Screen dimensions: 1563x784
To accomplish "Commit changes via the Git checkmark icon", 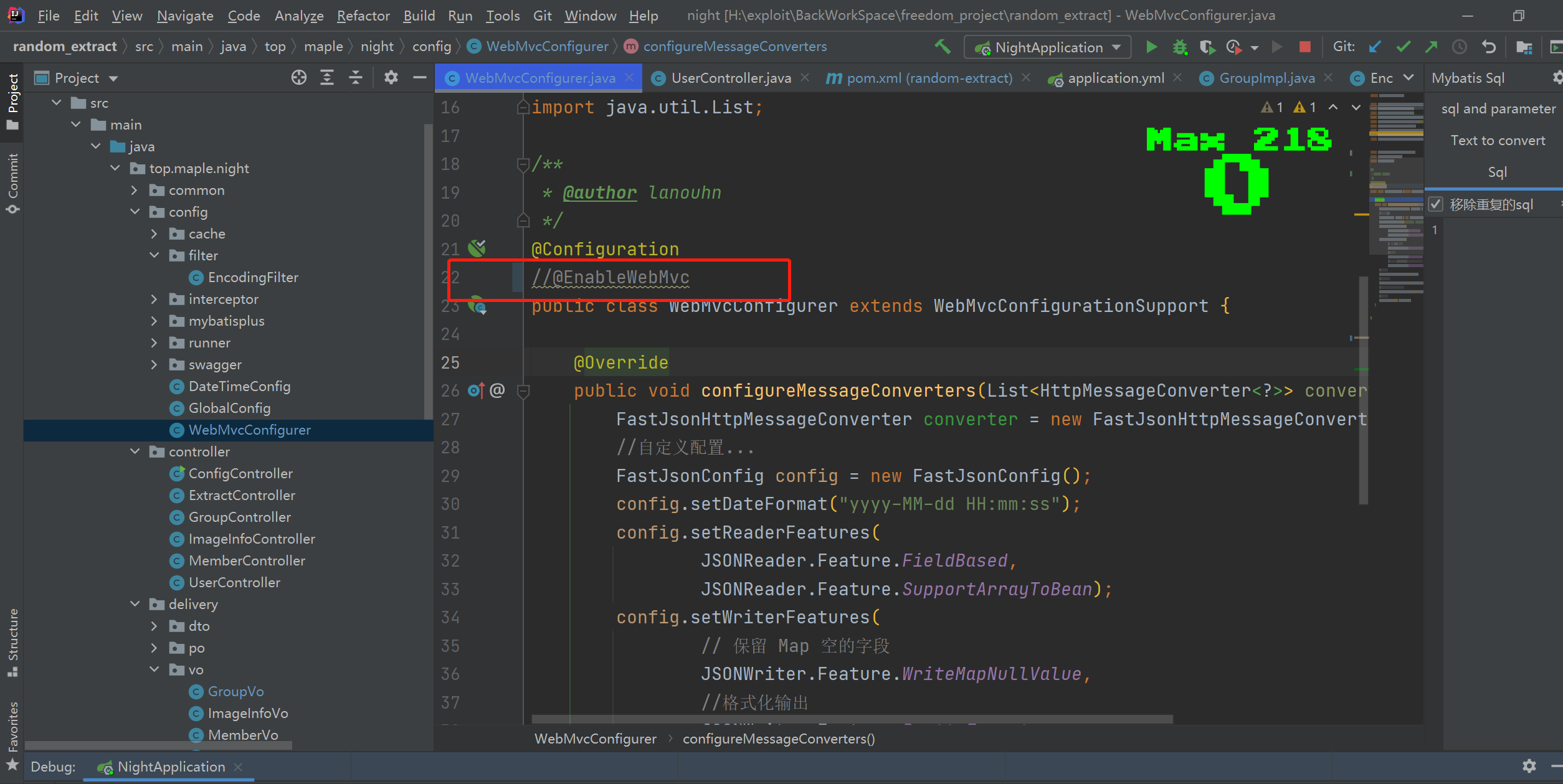I will (x=1404, y=47).
